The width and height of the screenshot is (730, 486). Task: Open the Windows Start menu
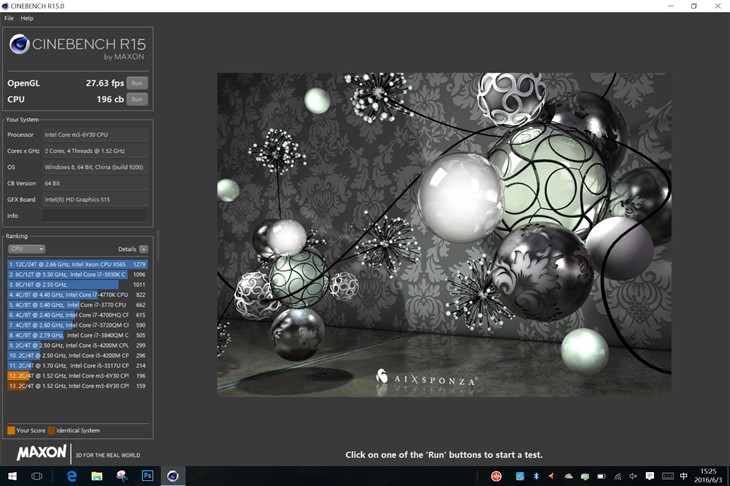click(13, 476)
